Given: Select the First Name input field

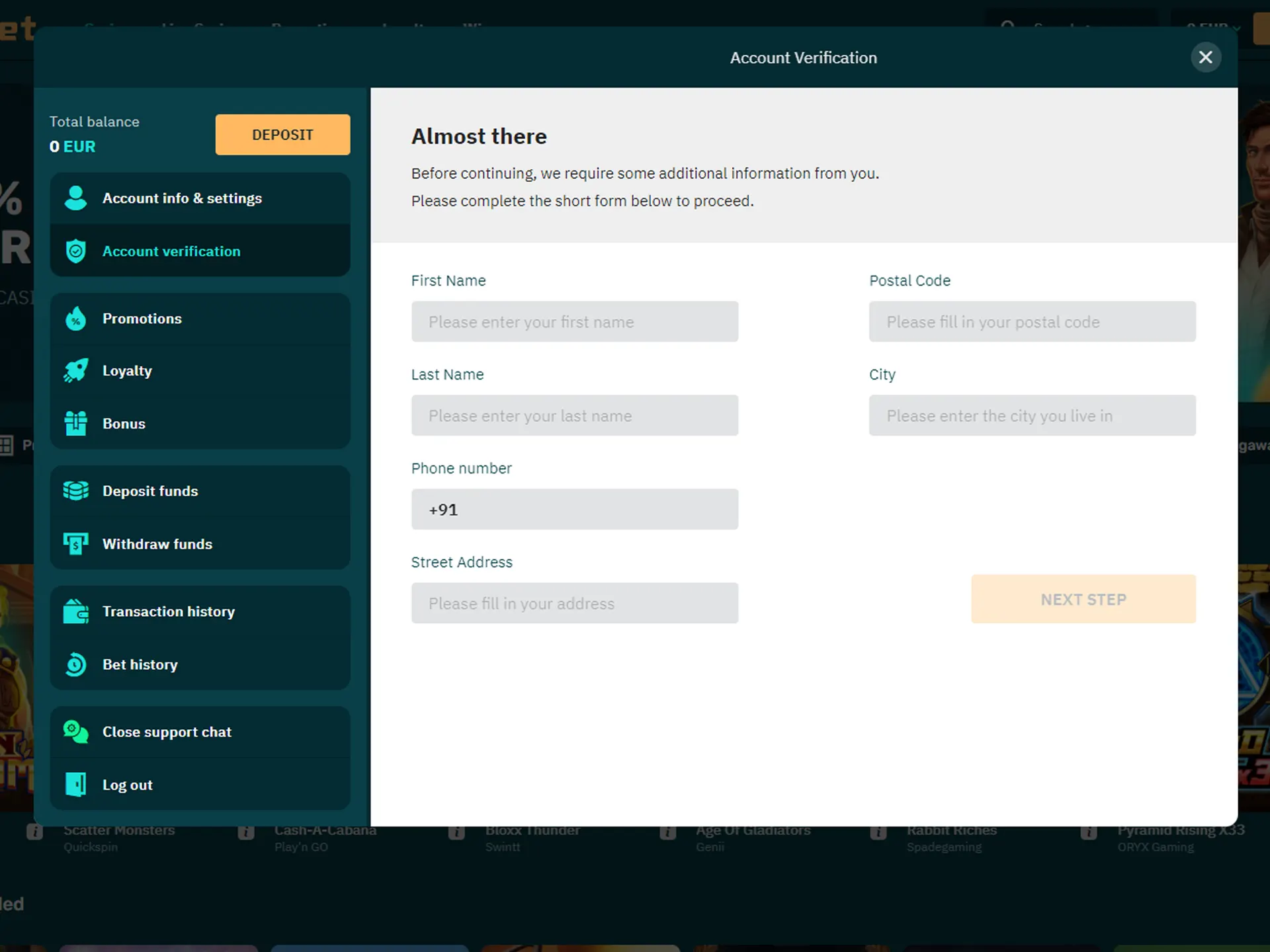Looking at the screenshot, I should [x=575, y=321].
